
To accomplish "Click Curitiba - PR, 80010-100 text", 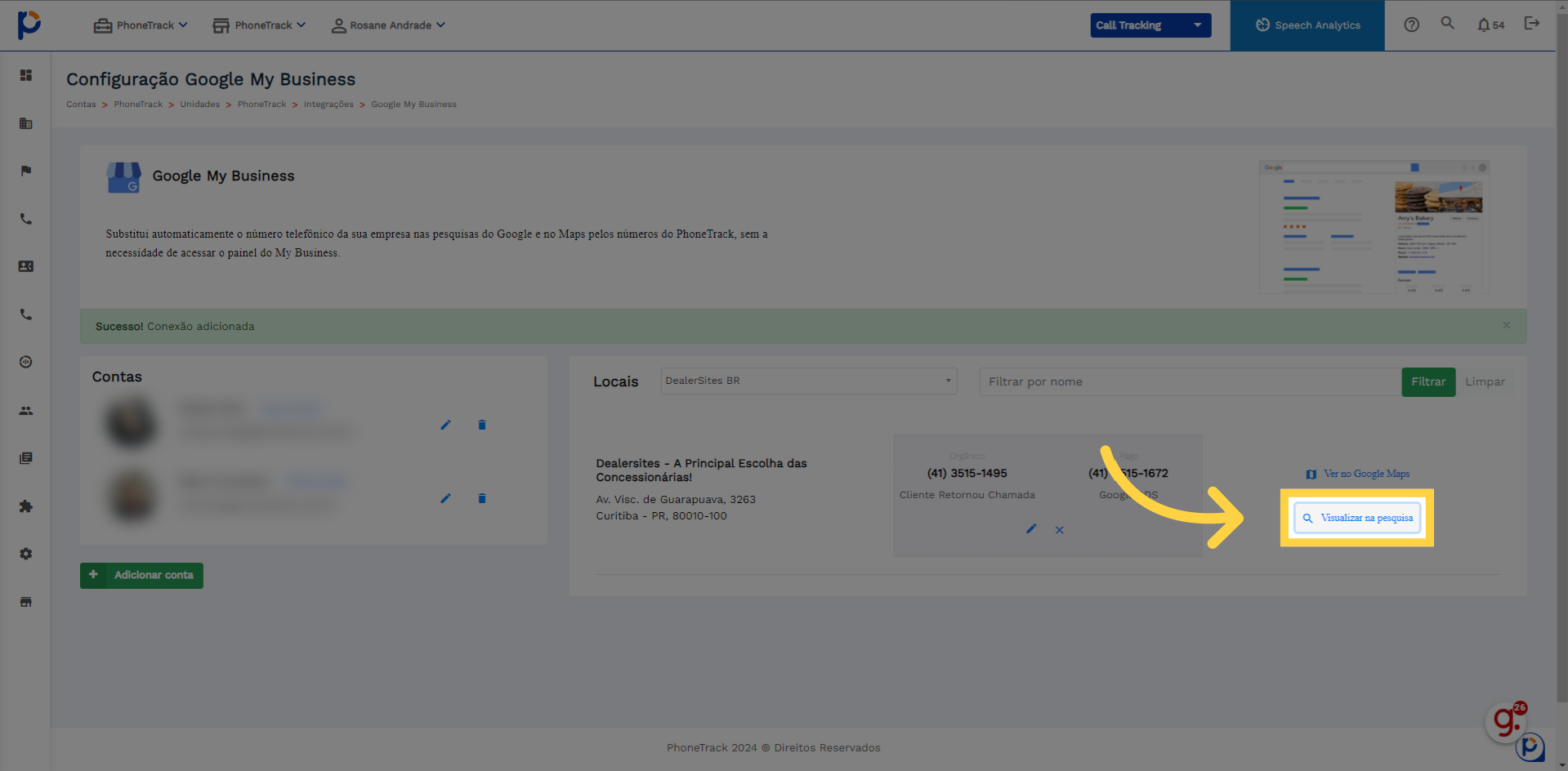I will pyautogui.click(x=661, y=515).
